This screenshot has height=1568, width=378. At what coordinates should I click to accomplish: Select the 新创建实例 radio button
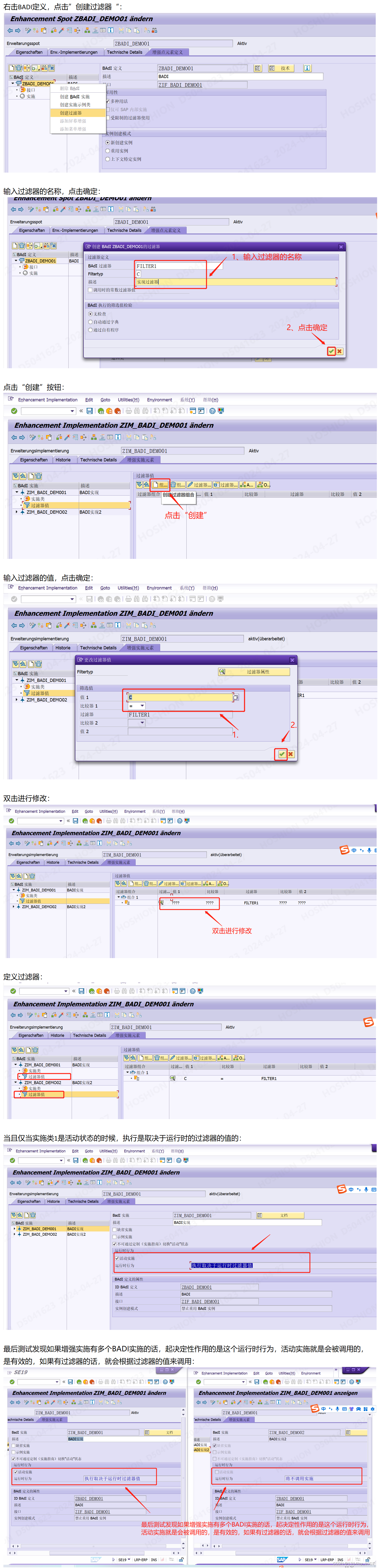(x=108, y=143)
